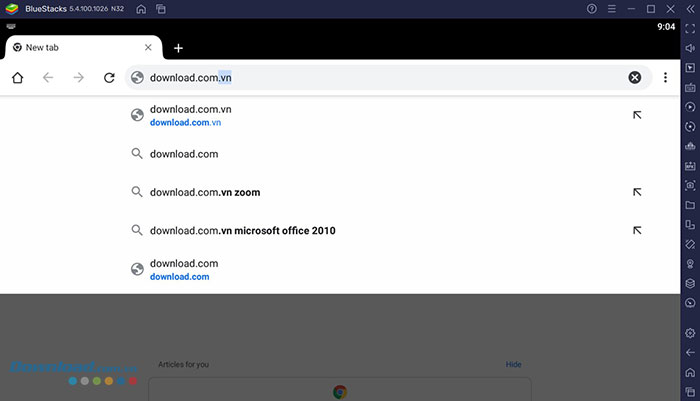Screen dimensions: 700x401
Task: Open BlueStacks settings gear in sidebar
Action: click(690, 333)
